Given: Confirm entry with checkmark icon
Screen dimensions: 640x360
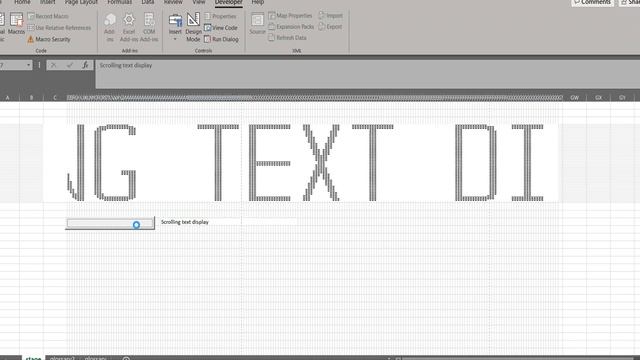Looking at the screenshot, I should point(70,65).
